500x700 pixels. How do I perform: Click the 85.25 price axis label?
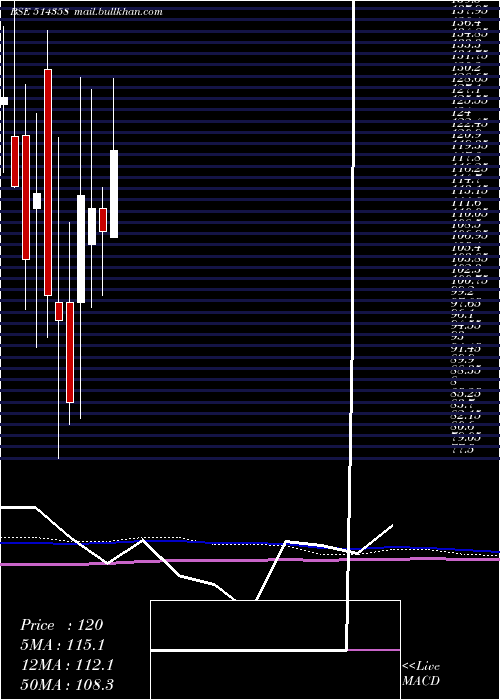[467, 394]
